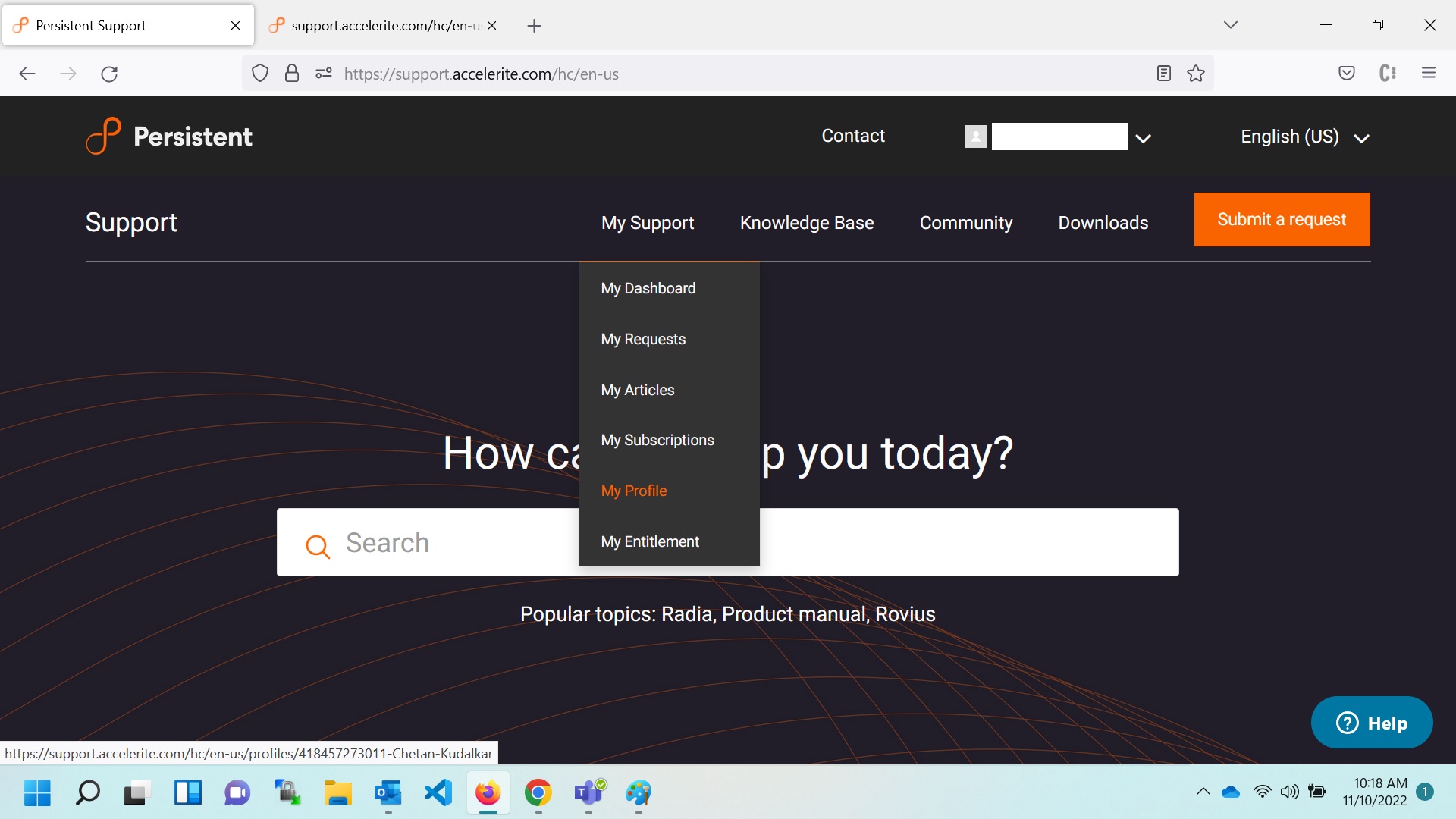Open Task View on taskbar
The height and width of the screenshot is (819, 1456).
tap(137, 792)
